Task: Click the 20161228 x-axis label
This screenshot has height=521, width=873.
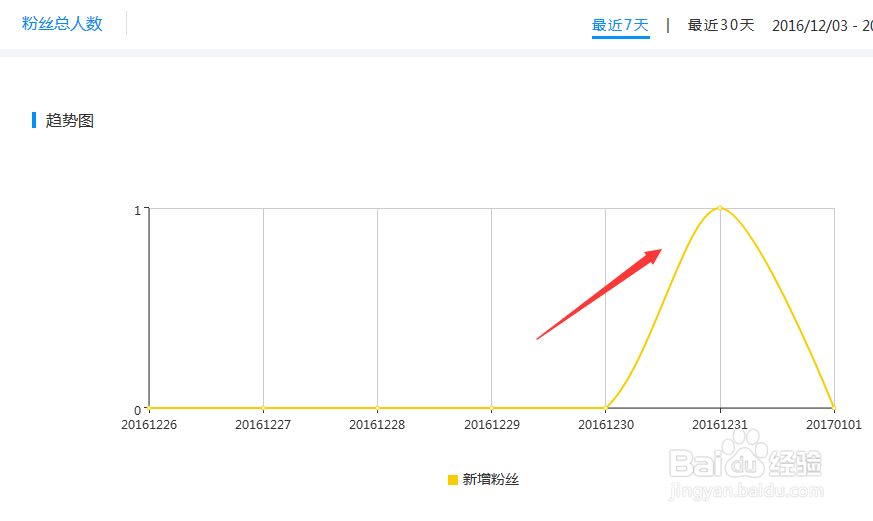Action: pyautogui.click(x=378, y=425)
